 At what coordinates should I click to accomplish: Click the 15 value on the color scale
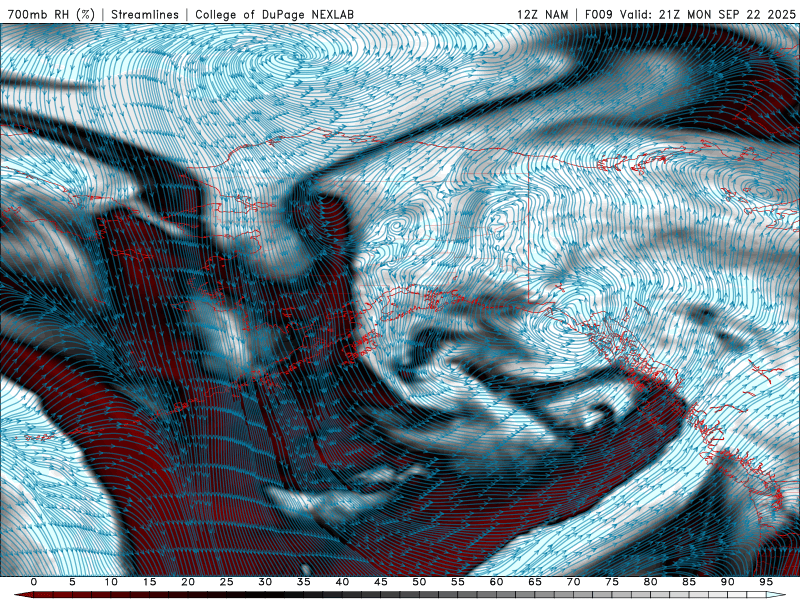point(149,582)
